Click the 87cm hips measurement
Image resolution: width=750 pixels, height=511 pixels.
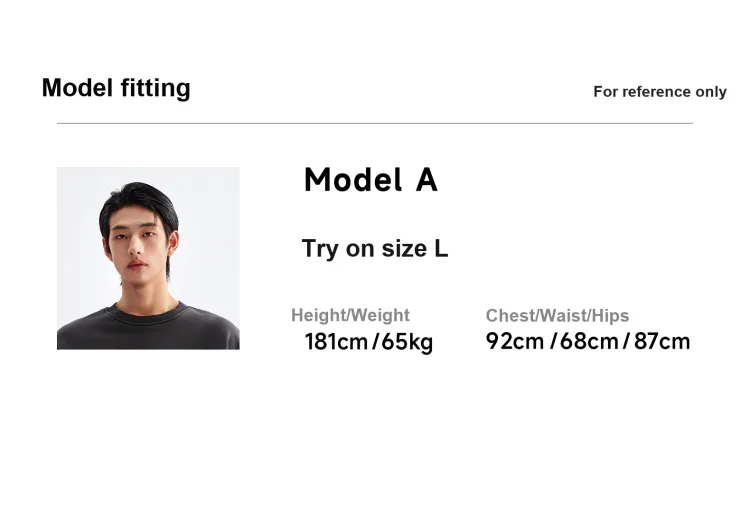coord(662,341)
